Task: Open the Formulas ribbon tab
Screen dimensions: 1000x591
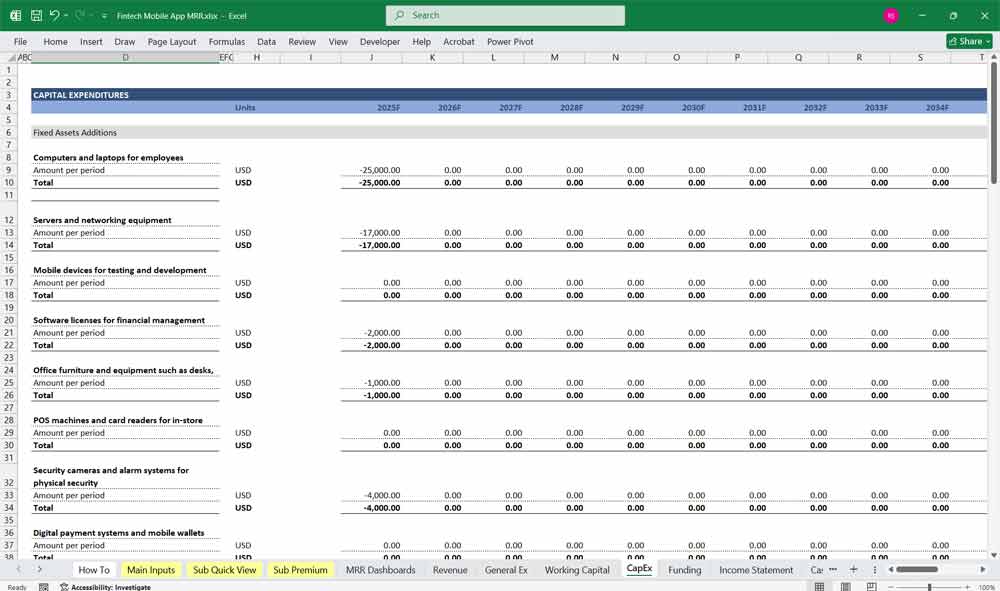Action: pyautogui.click(x=226, y=42)
